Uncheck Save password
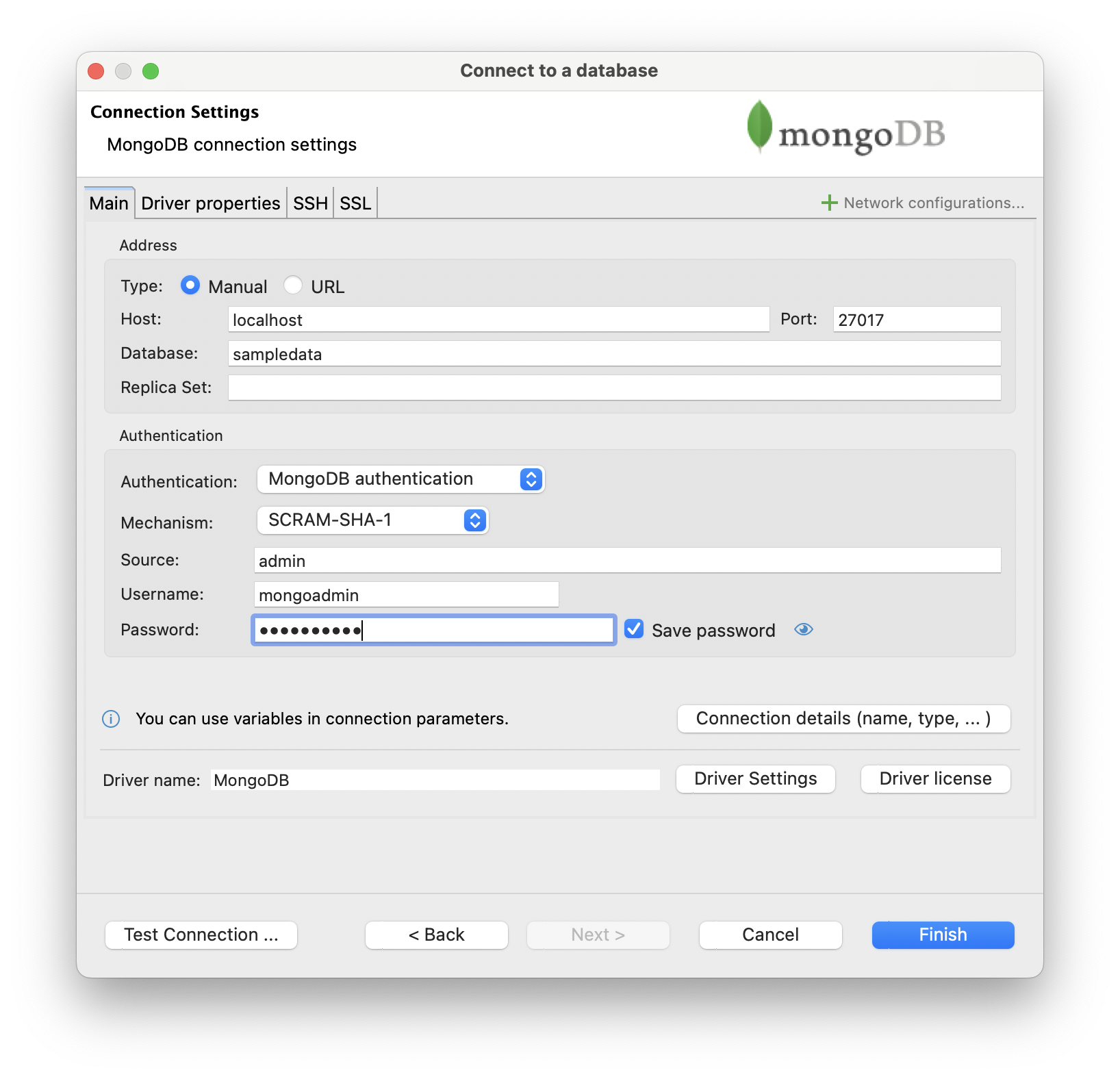Viewport: 1120px width, 1079px height. click(633, 629)
